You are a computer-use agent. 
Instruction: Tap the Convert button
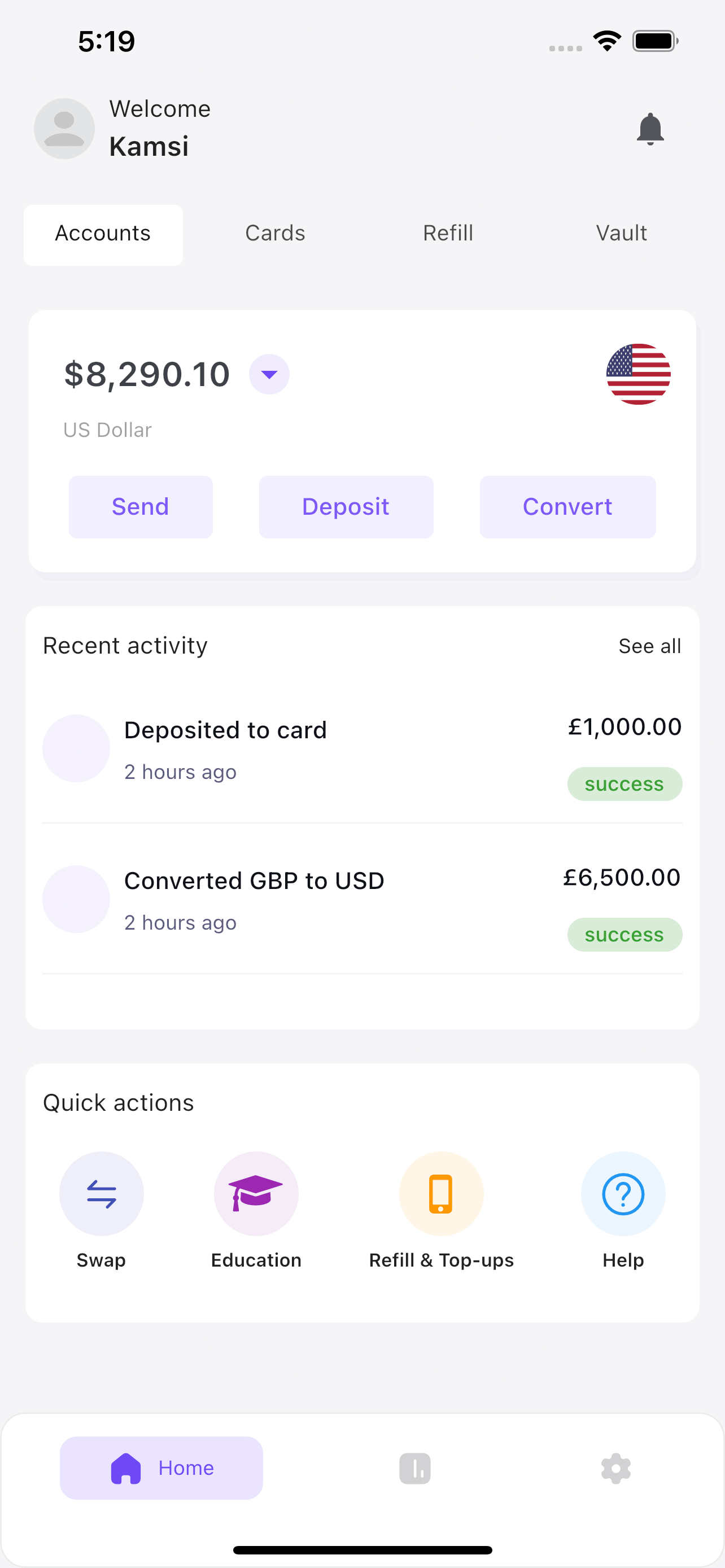pos(567,506)
